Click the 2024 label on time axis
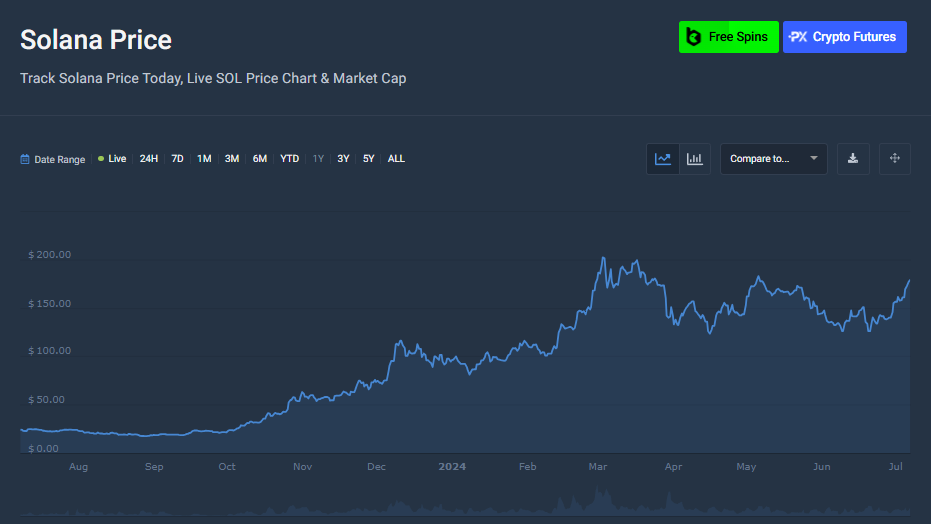This screenshot has height=524, width=931. tap(452, 466)
